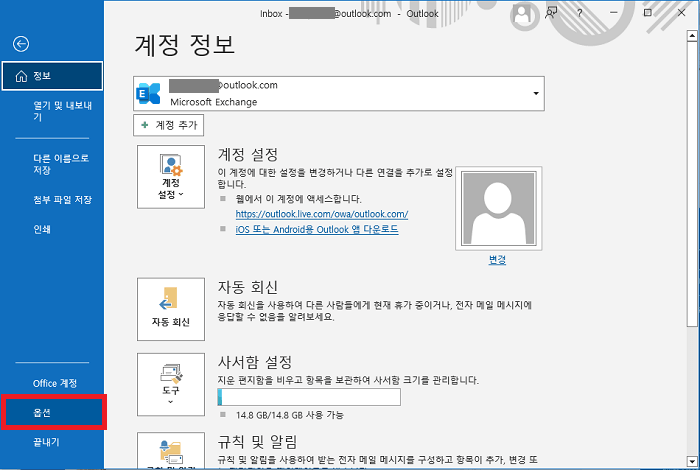The image size is (700, 470).
Task: Open the iOS 또는 Android용 Outlook download link
Action: coord(317,229)
